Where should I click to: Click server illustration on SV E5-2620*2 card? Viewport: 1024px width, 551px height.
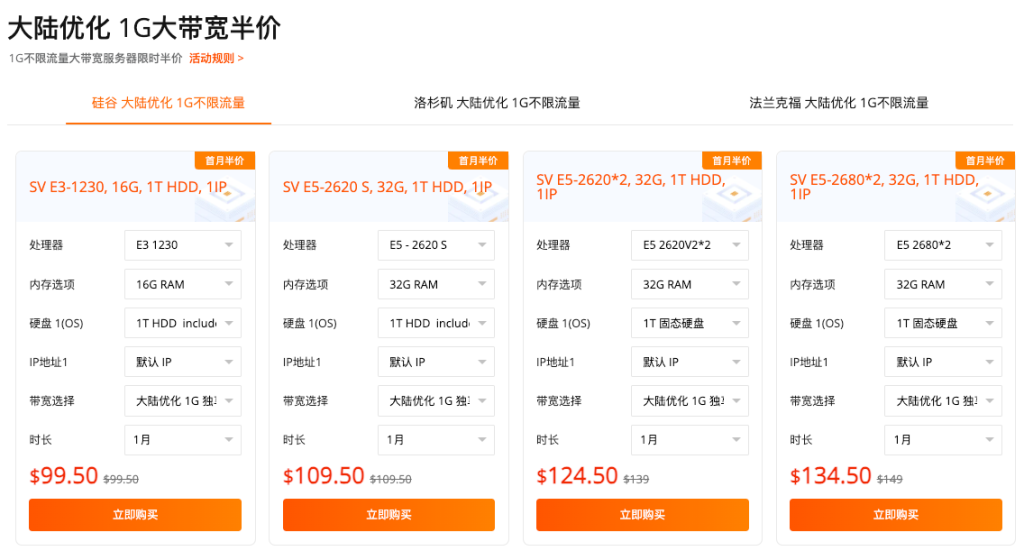732,200
